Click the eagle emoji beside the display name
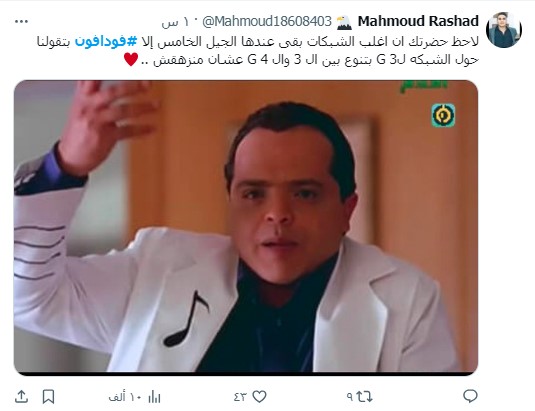Image resolution: width=535 pixels, height=411 pixels. (x=344, y=22)
